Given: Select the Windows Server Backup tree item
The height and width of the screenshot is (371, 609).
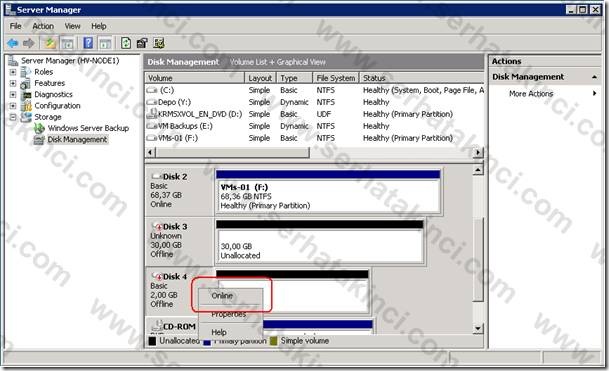Looking at the screenshot, I should [x=88, y=128].
